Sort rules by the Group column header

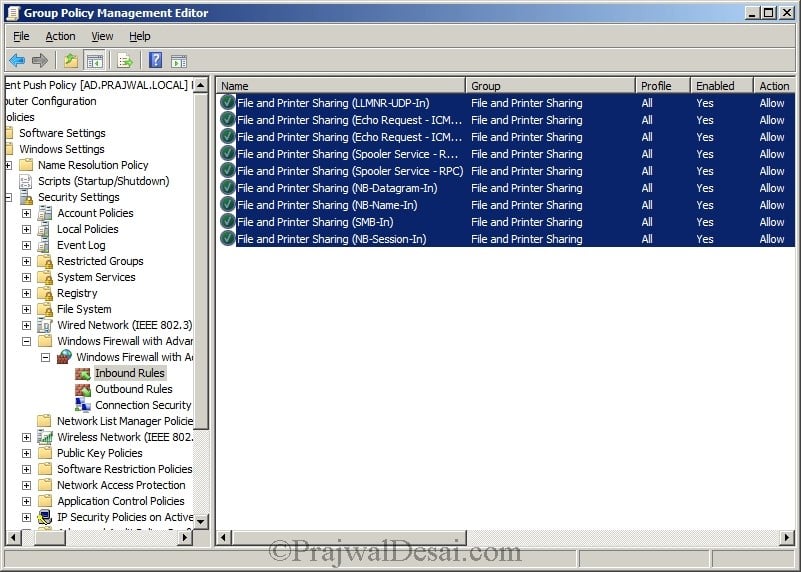coord(550,86)
